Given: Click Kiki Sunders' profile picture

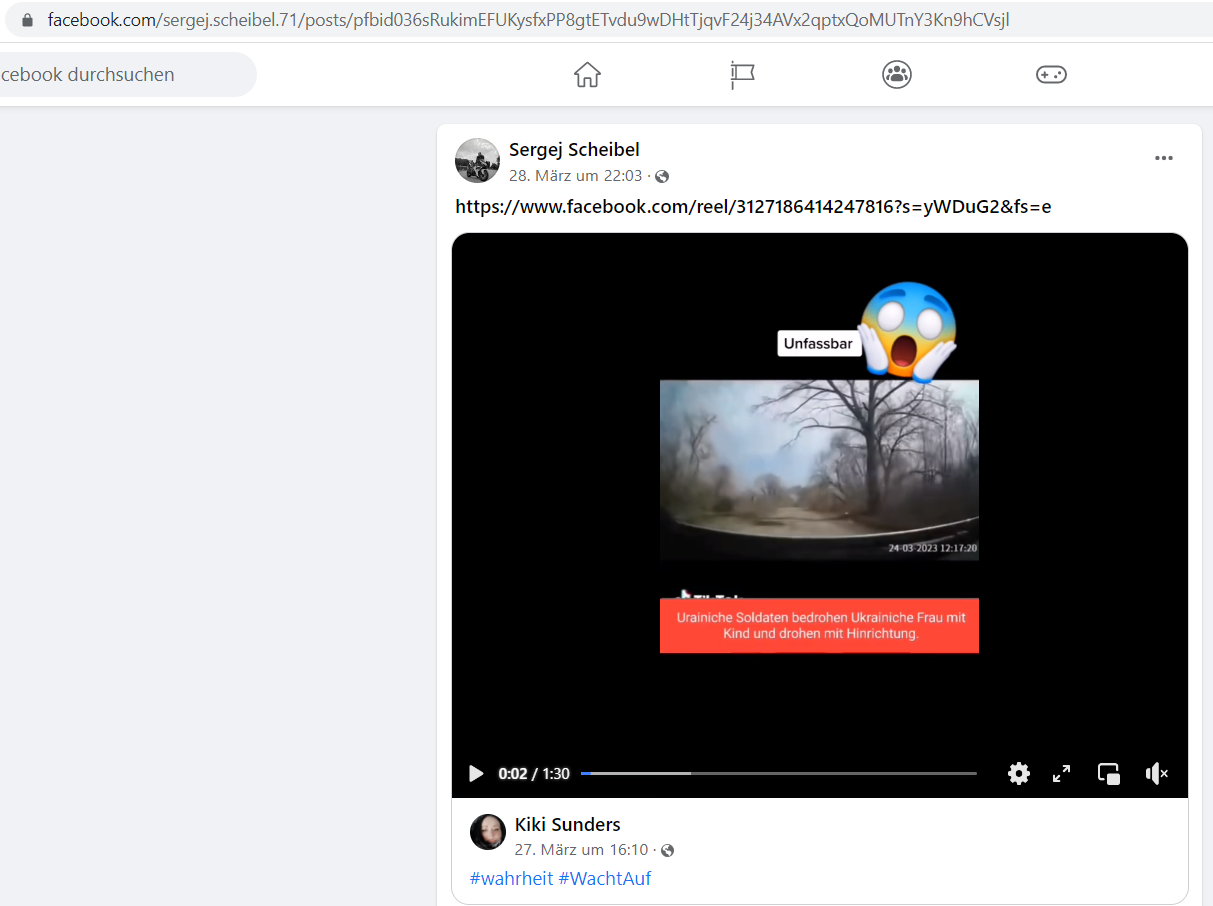Looking at the screenshot, I should (x=488, y=832).
